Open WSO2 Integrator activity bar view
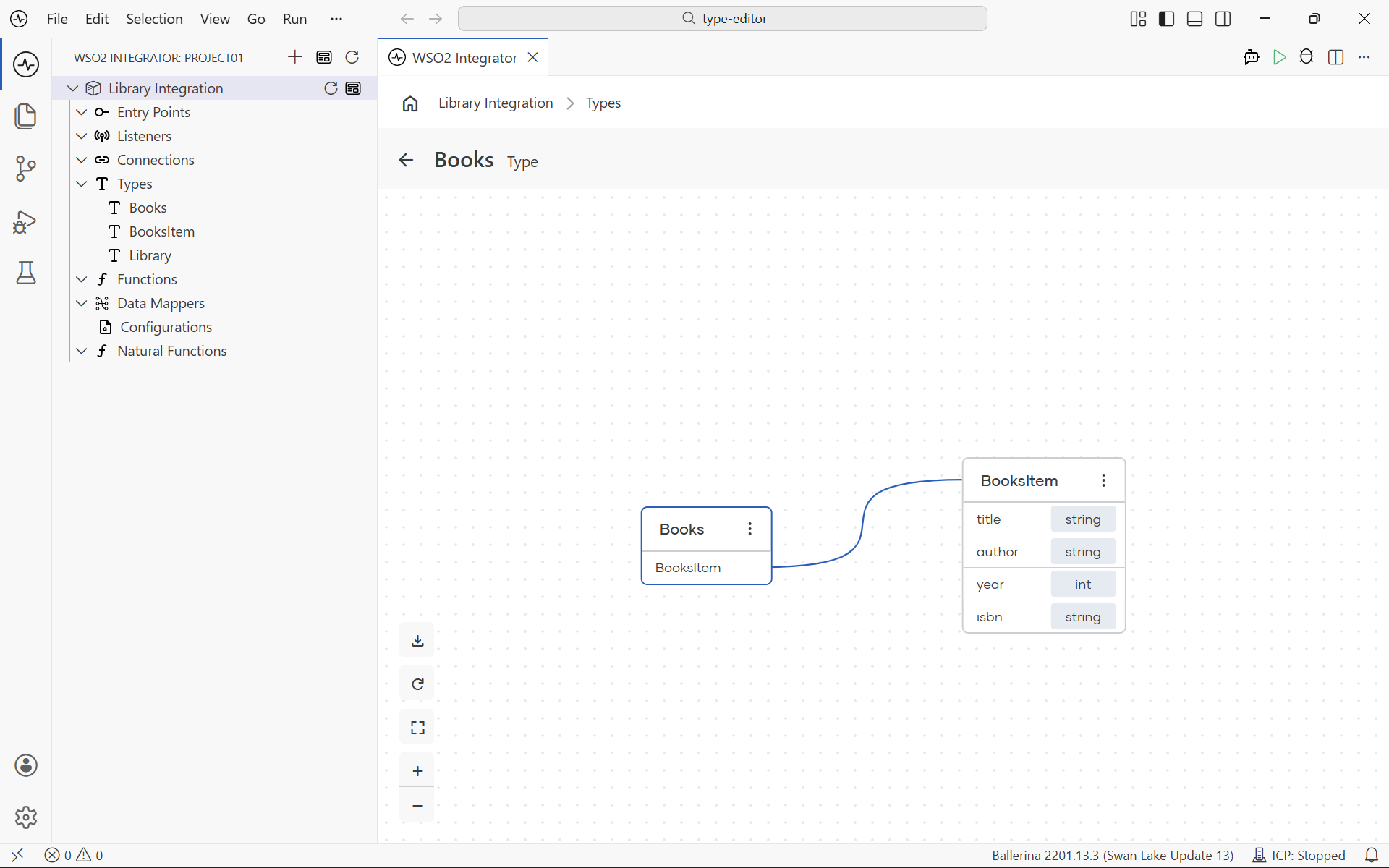Viewport: 1389px width, 868px height. point(26,64)
